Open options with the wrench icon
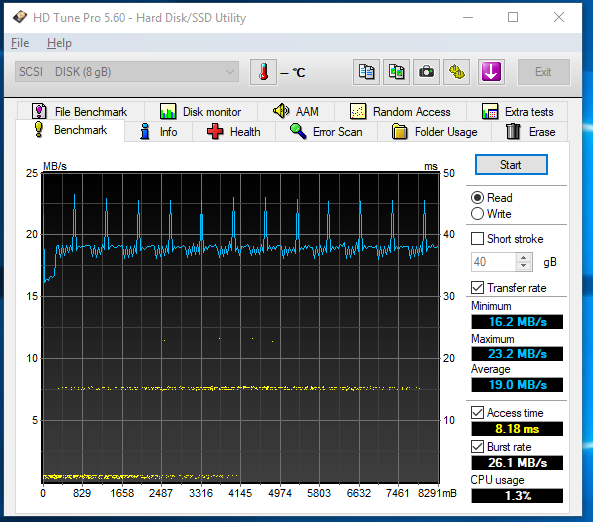This screenshot has width=593, height=522. click(457, 72)
